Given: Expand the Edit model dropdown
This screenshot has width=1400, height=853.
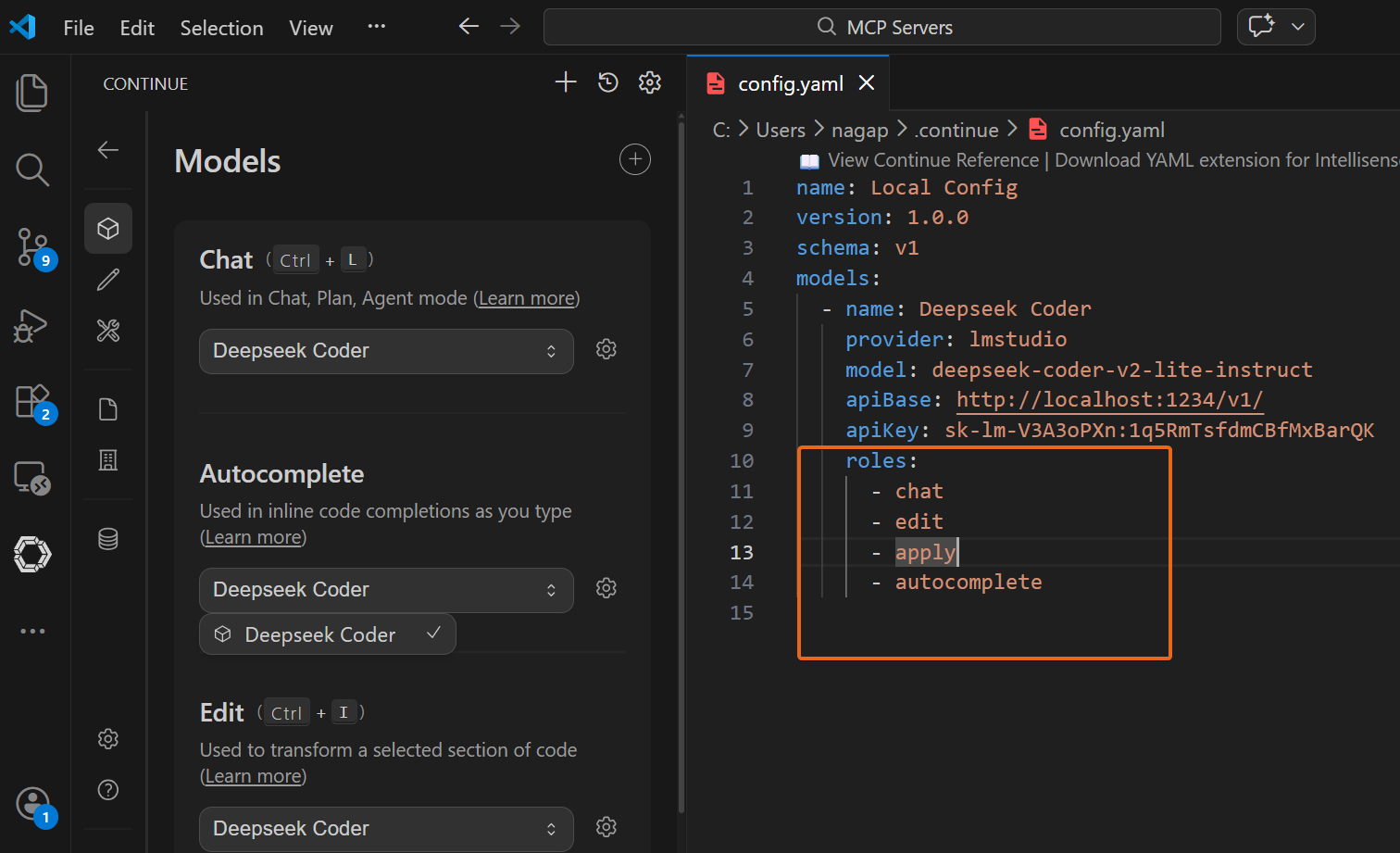Looking at the screenshot, I should 386,829.
